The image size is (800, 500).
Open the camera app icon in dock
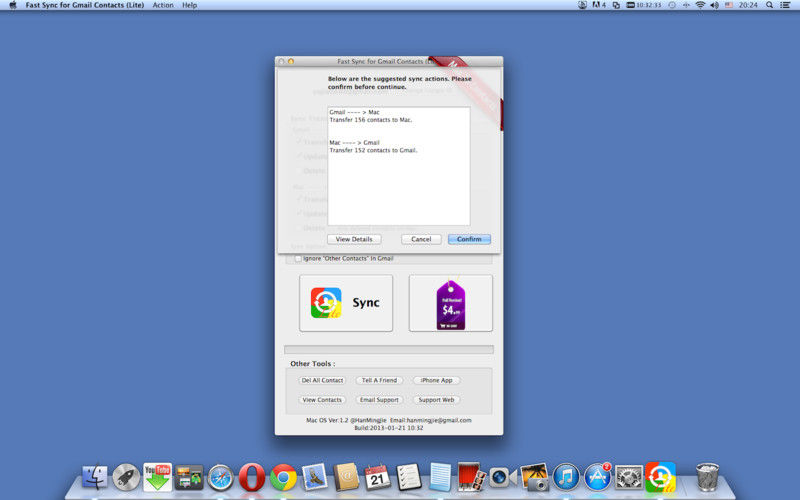pos(503,478)
